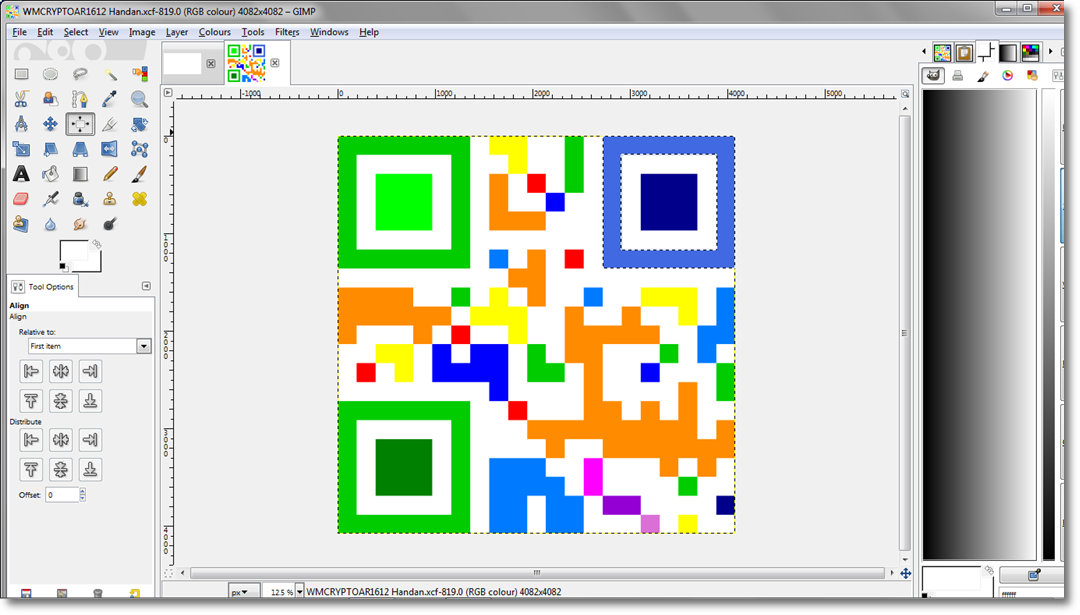Image resolution: width=1080 pixels, height=615 pixels.
Task: Pick the Pencil tool
Action: coord(110,174)
